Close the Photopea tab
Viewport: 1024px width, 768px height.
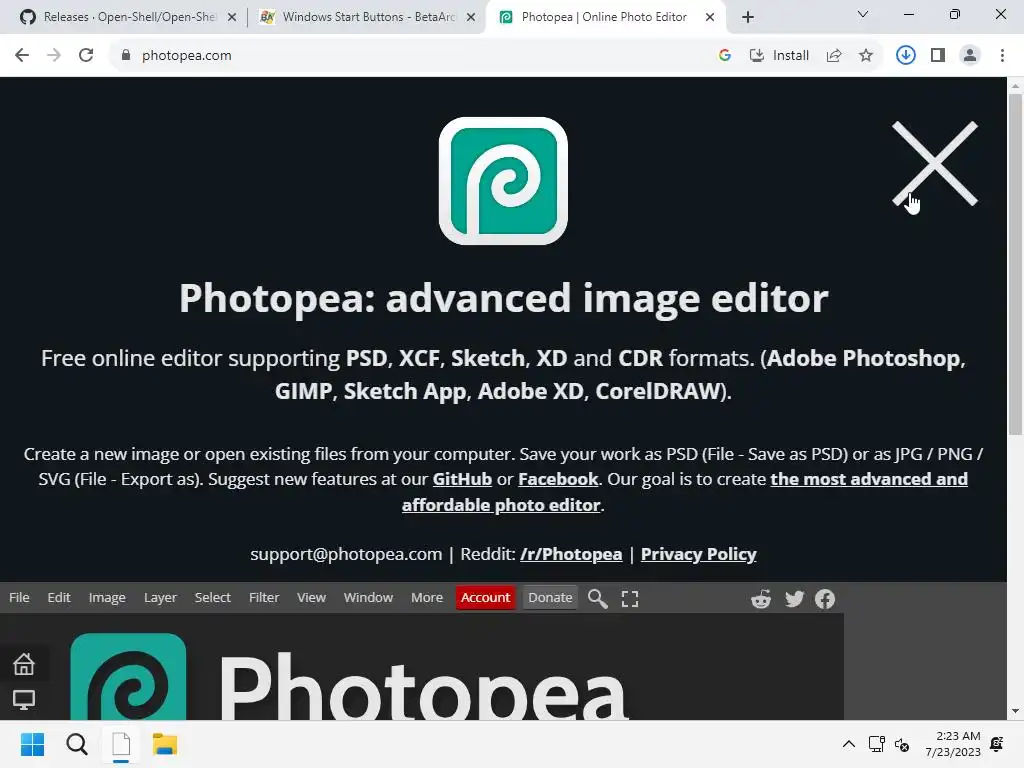(710, 18)
